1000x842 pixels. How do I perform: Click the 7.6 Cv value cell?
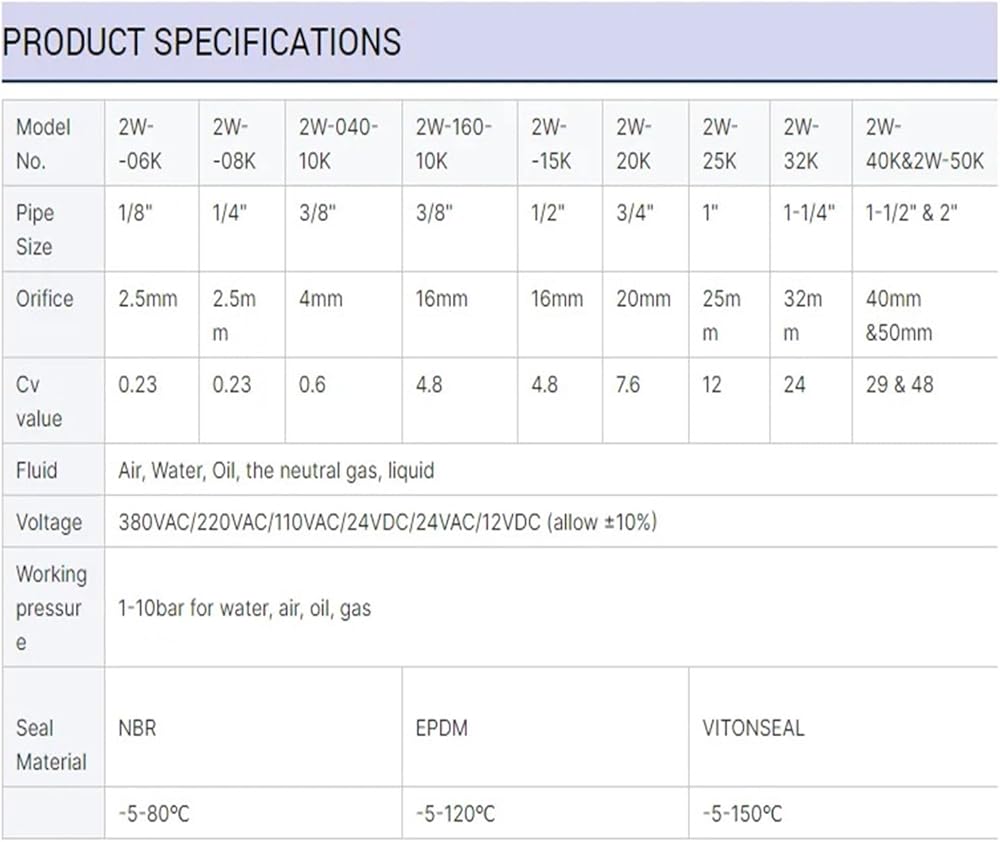pos(645,400)
